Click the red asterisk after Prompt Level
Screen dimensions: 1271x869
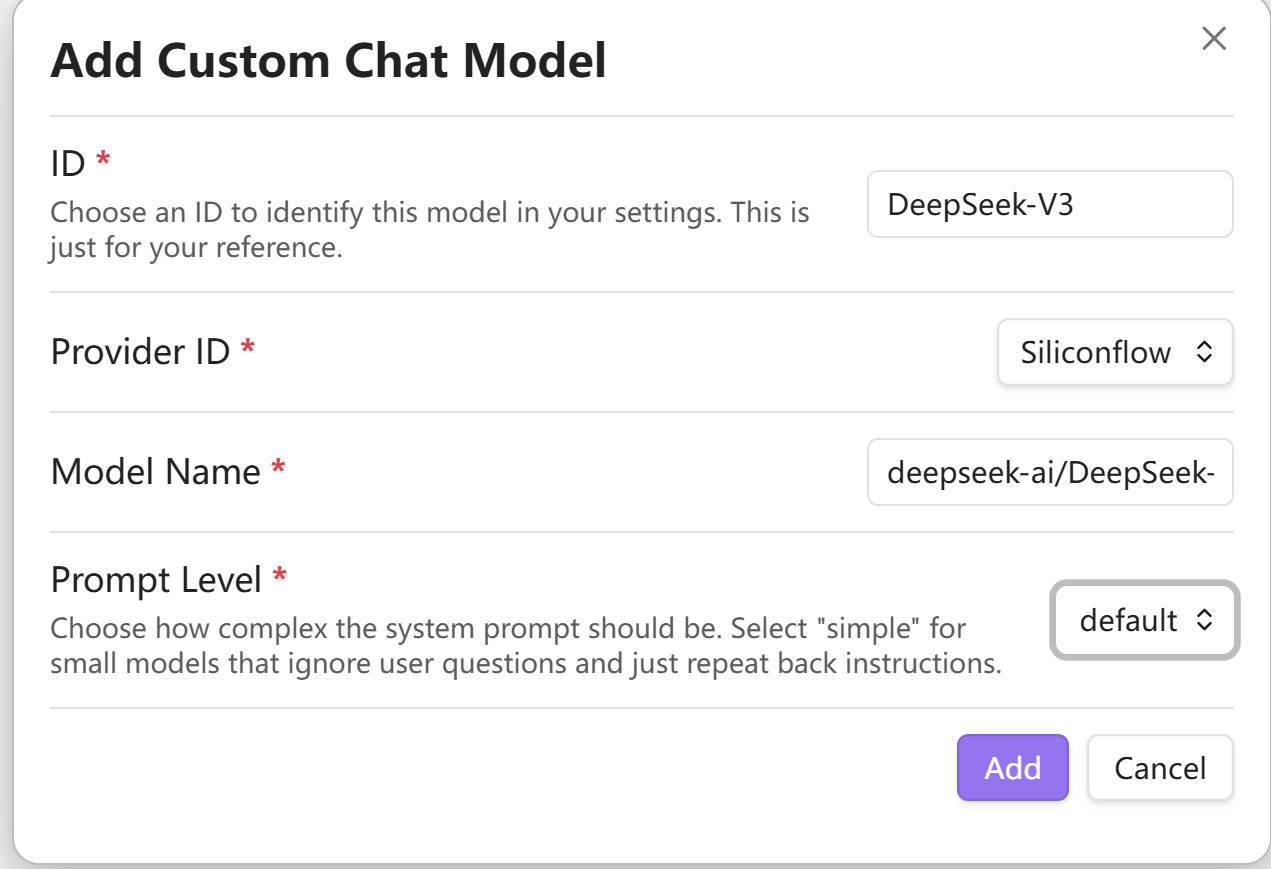pyautogui.click(x=279, y=575)
